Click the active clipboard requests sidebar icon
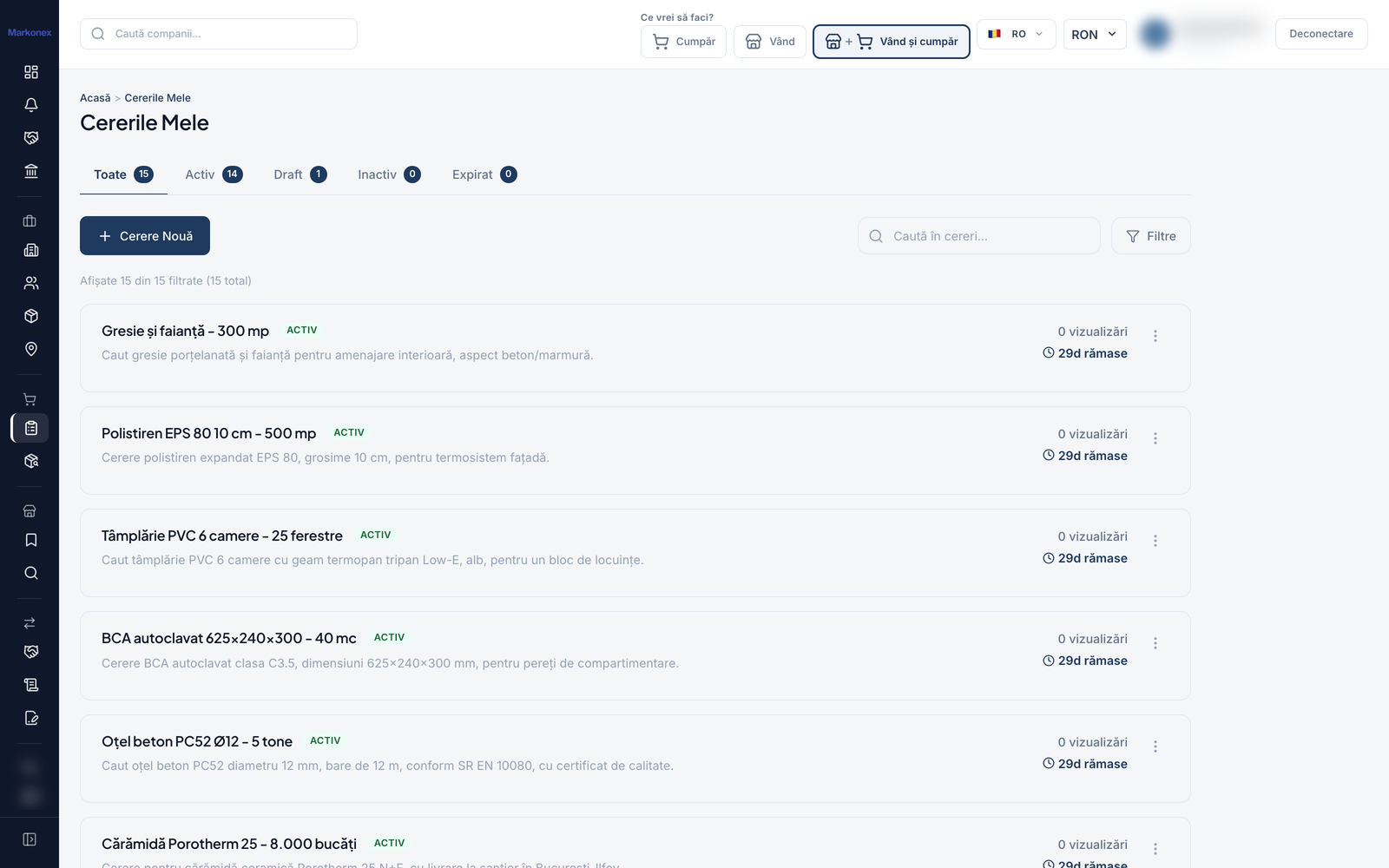1389x868 pixels. 31,428
